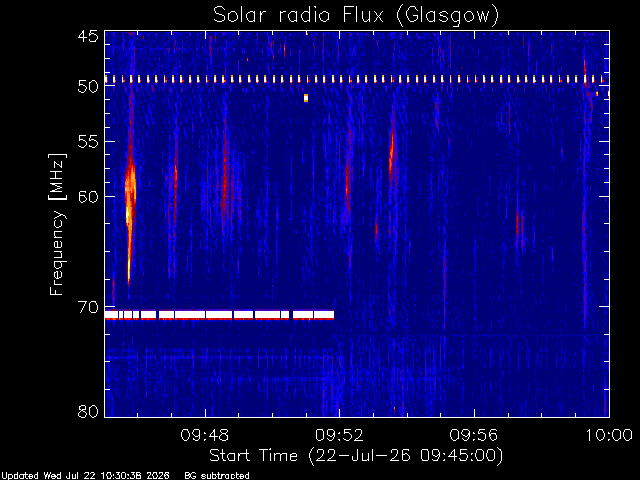
Task: Click the Updated timestamp text
Action: (85, 476)
